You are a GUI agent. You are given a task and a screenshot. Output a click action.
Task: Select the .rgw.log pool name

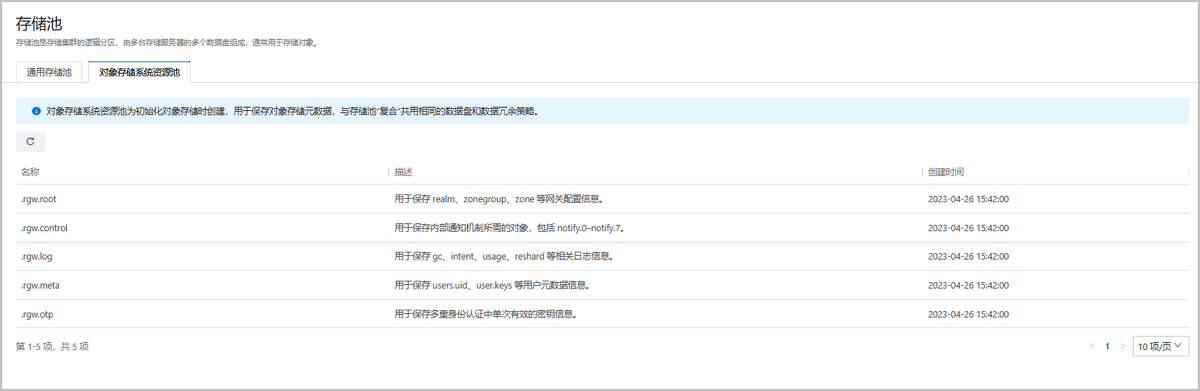tap(36, 256)
